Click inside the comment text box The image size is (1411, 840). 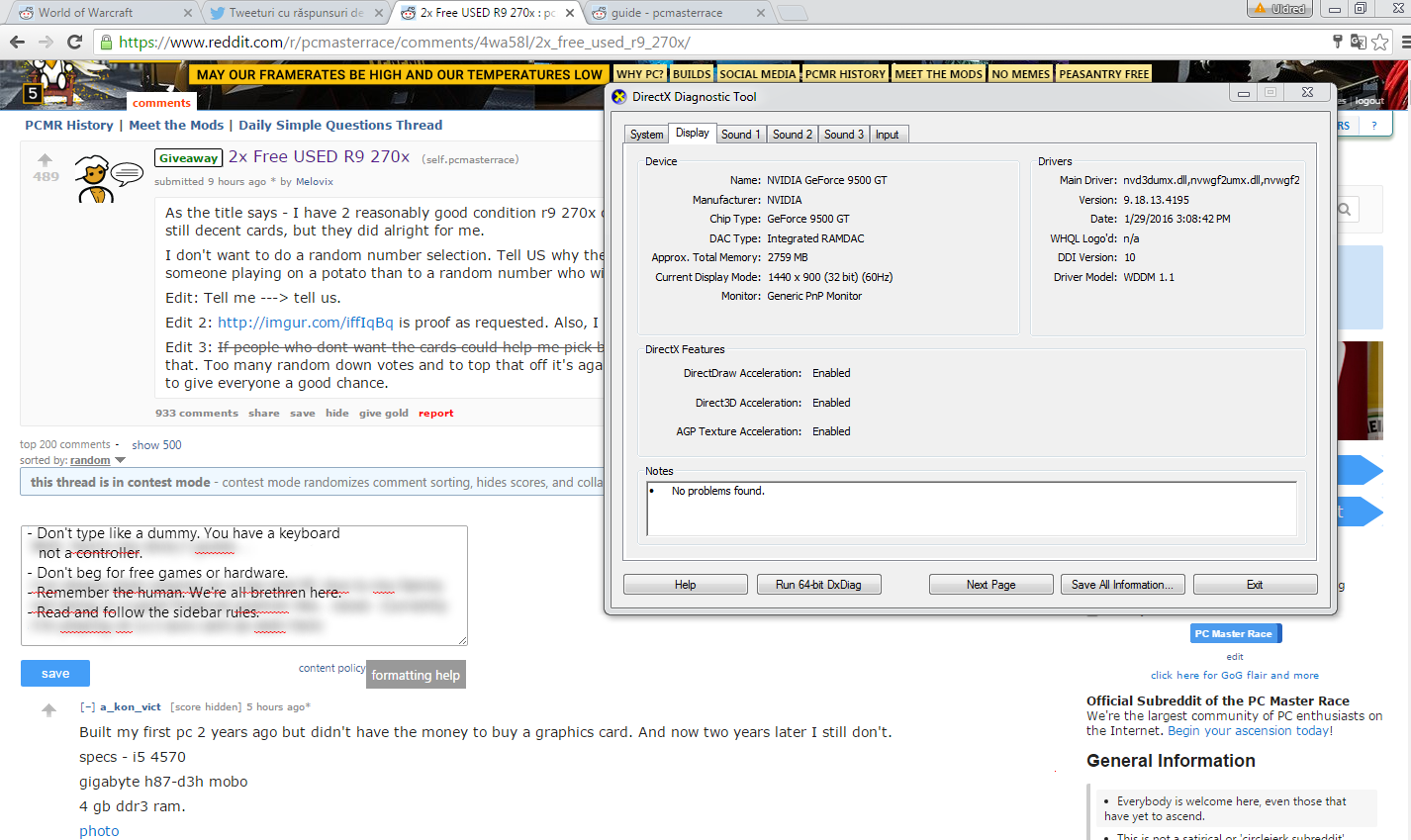pyautogui.click(x=244, y=586)
